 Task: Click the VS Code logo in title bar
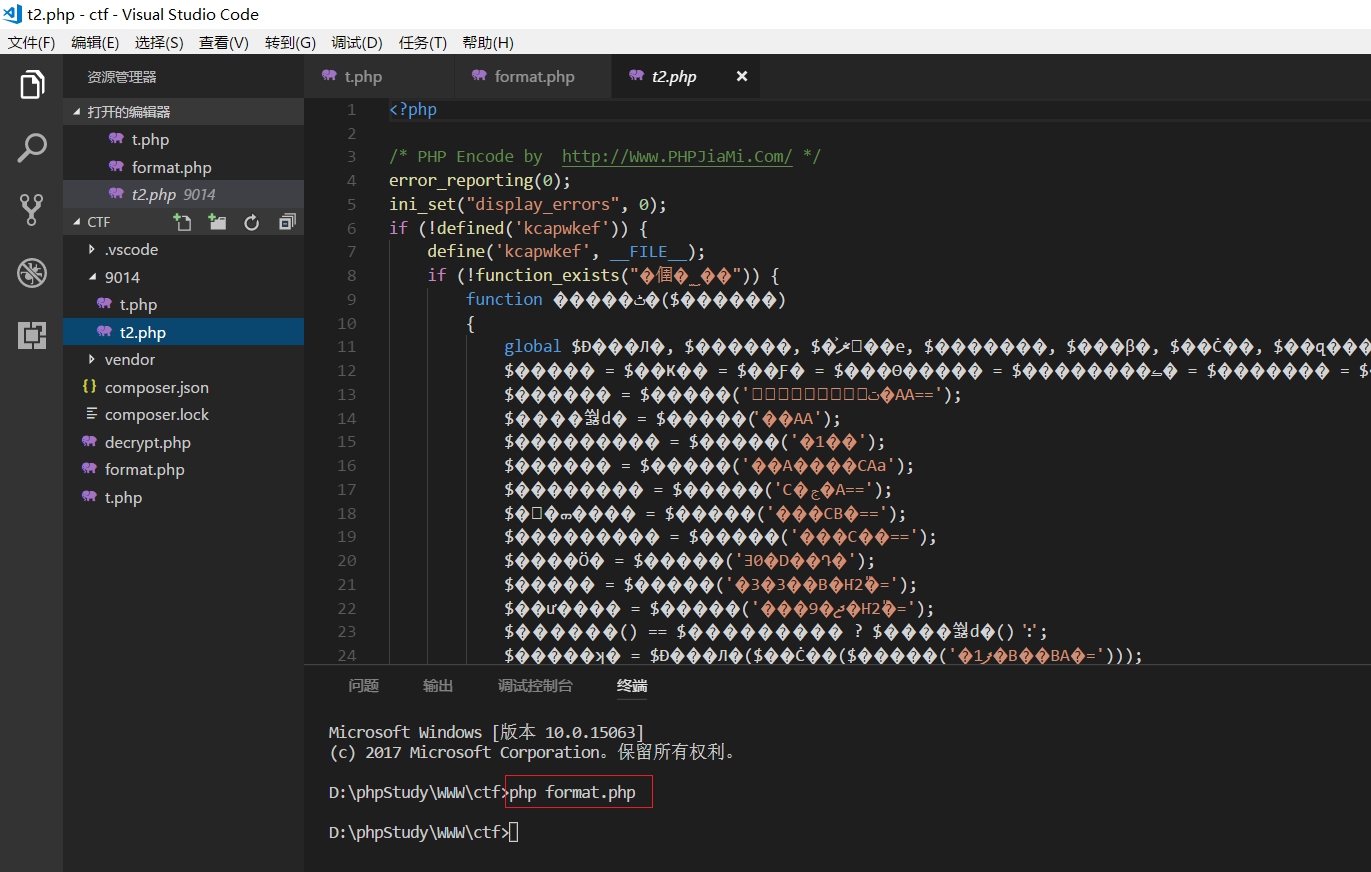[13, 14]
